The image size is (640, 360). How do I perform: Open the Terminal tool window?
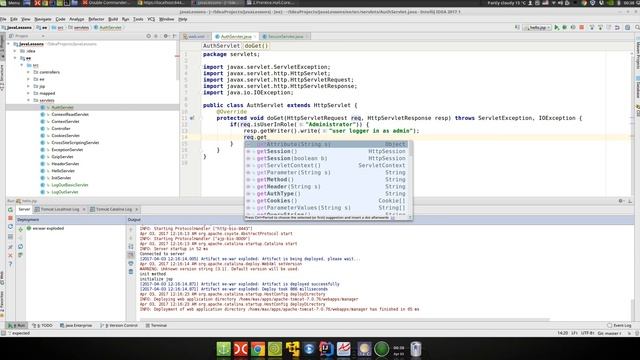click(156, 326)
